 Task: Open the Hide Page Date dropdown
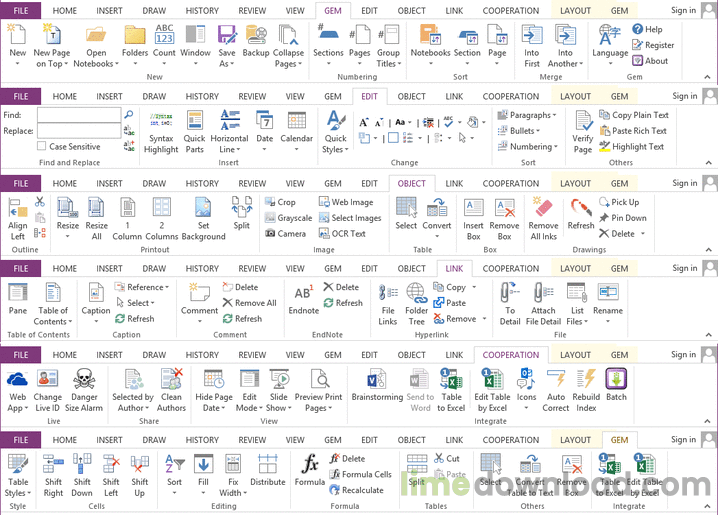click(x=213, y=402)
